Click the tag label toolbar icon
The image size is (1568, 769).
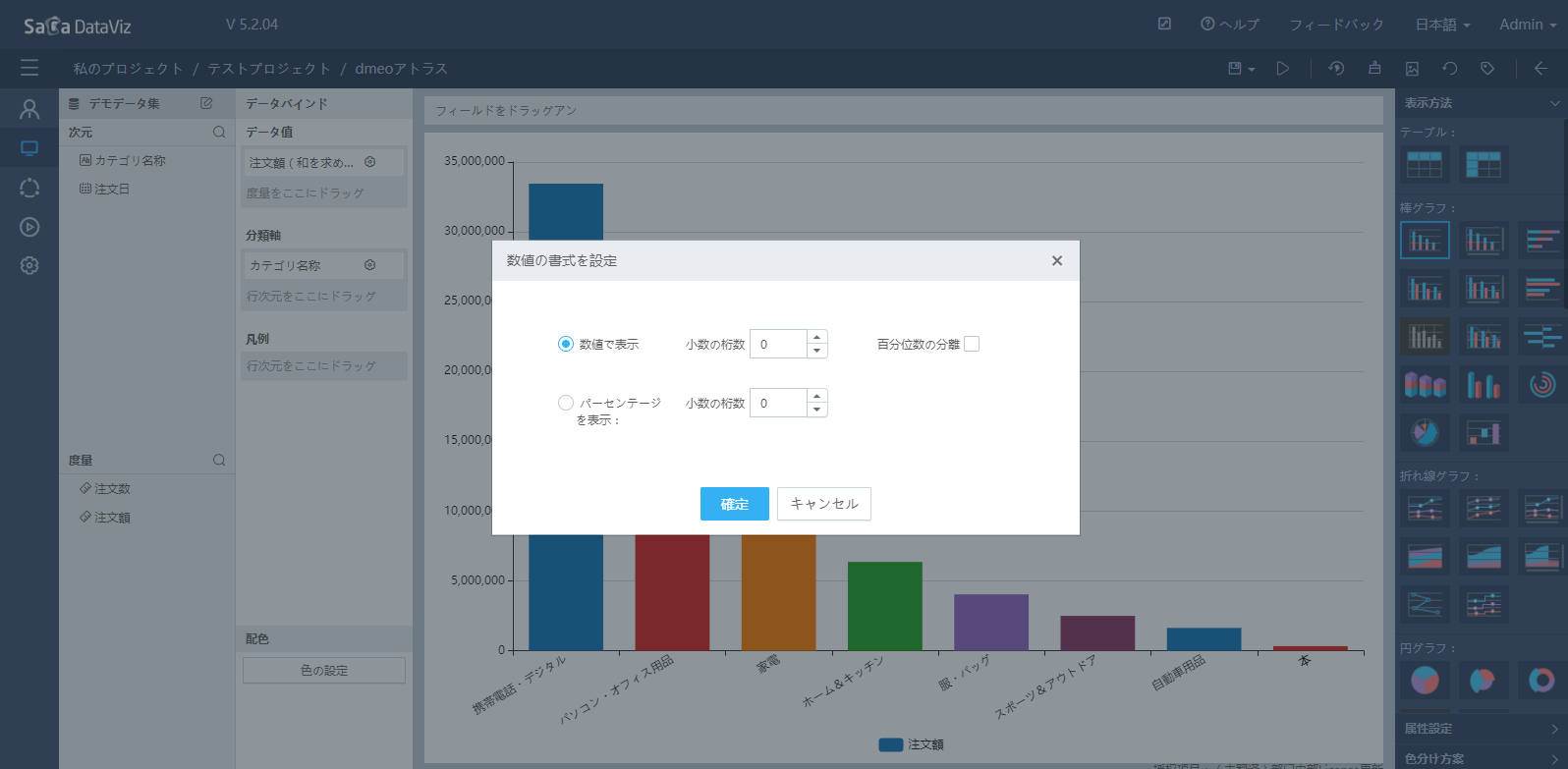point(1487,69)
